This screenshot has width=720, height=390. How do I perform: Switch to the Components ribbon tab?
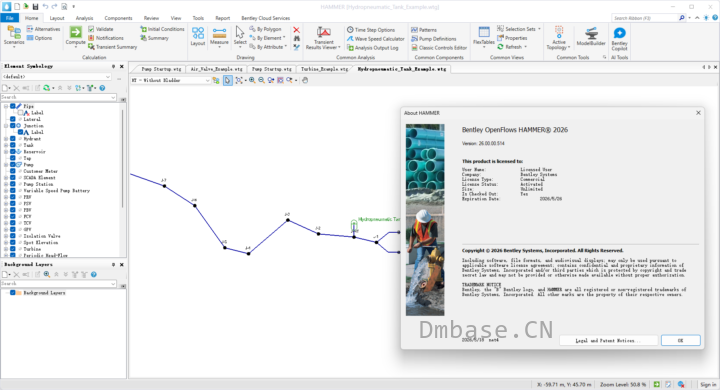pyautogui.click(x=118, y=18)
